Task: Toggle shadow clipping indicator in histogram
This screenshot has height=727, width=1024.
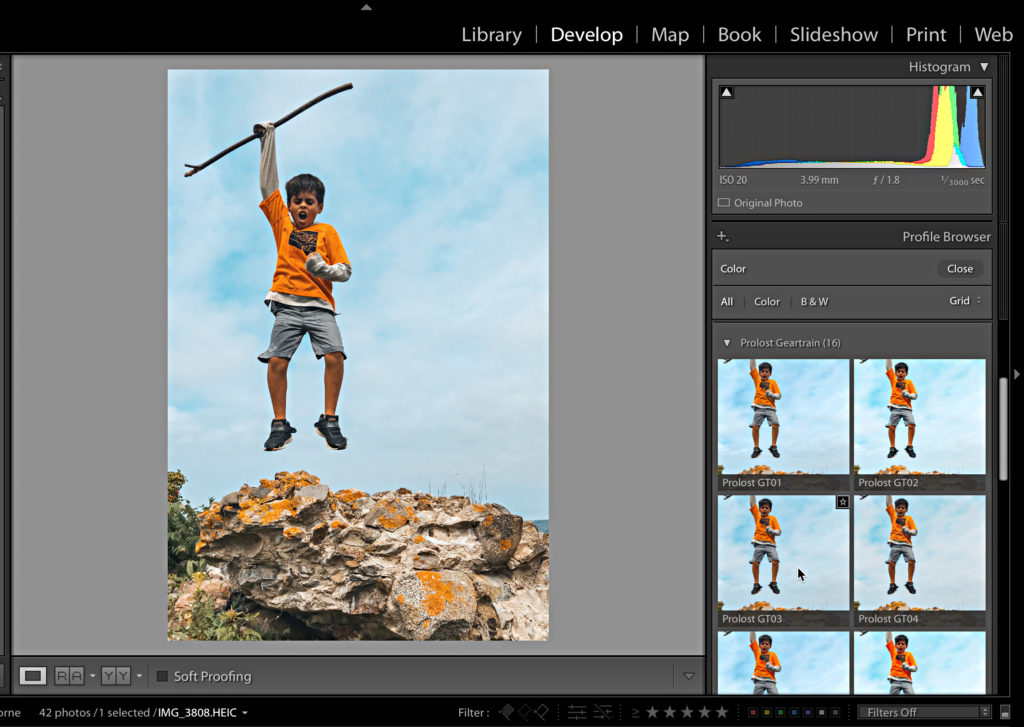Action: tap(727, 93)
